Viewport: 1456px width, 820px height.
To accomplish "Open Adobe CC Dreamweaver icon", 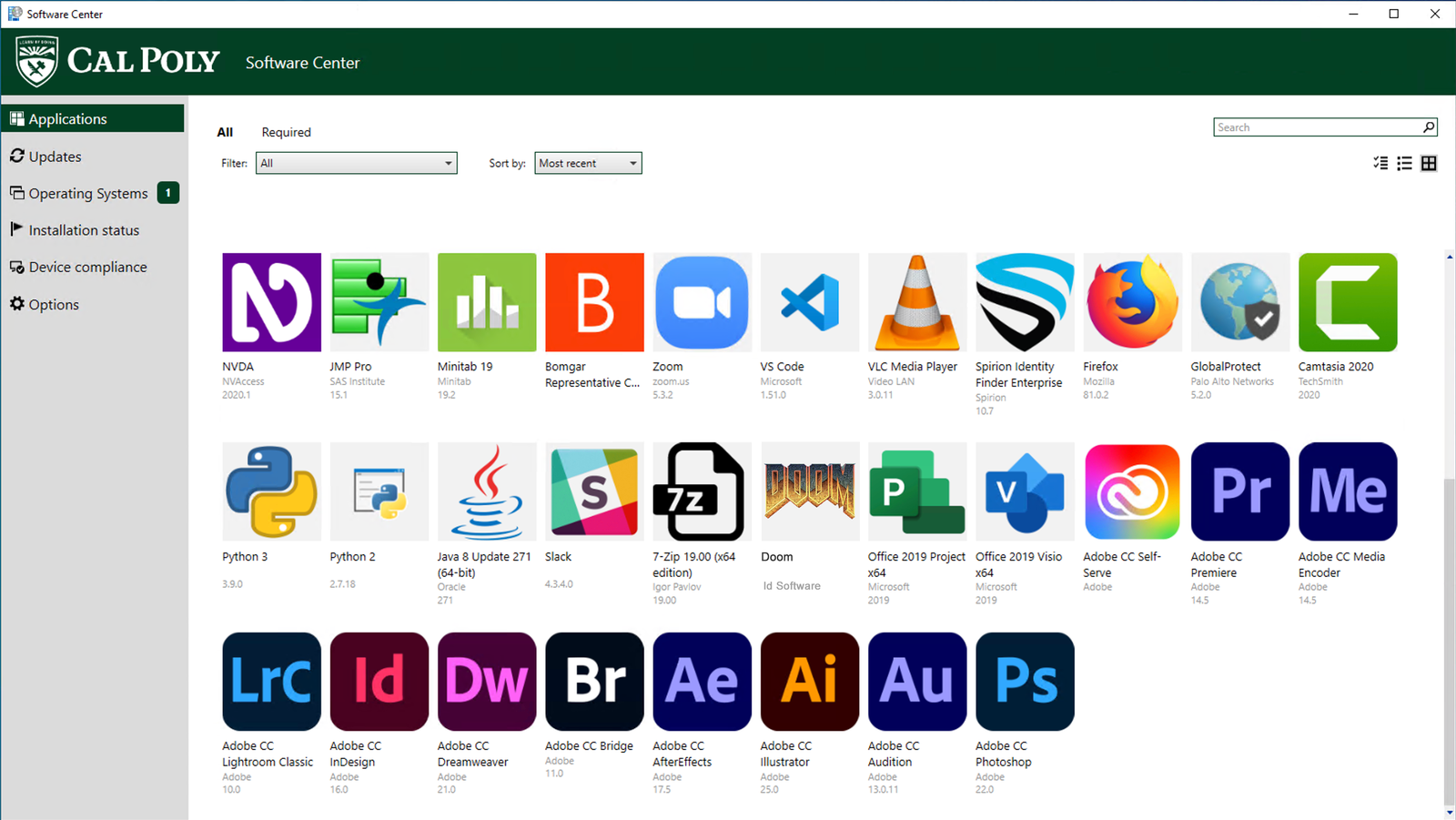I will 487,682.
